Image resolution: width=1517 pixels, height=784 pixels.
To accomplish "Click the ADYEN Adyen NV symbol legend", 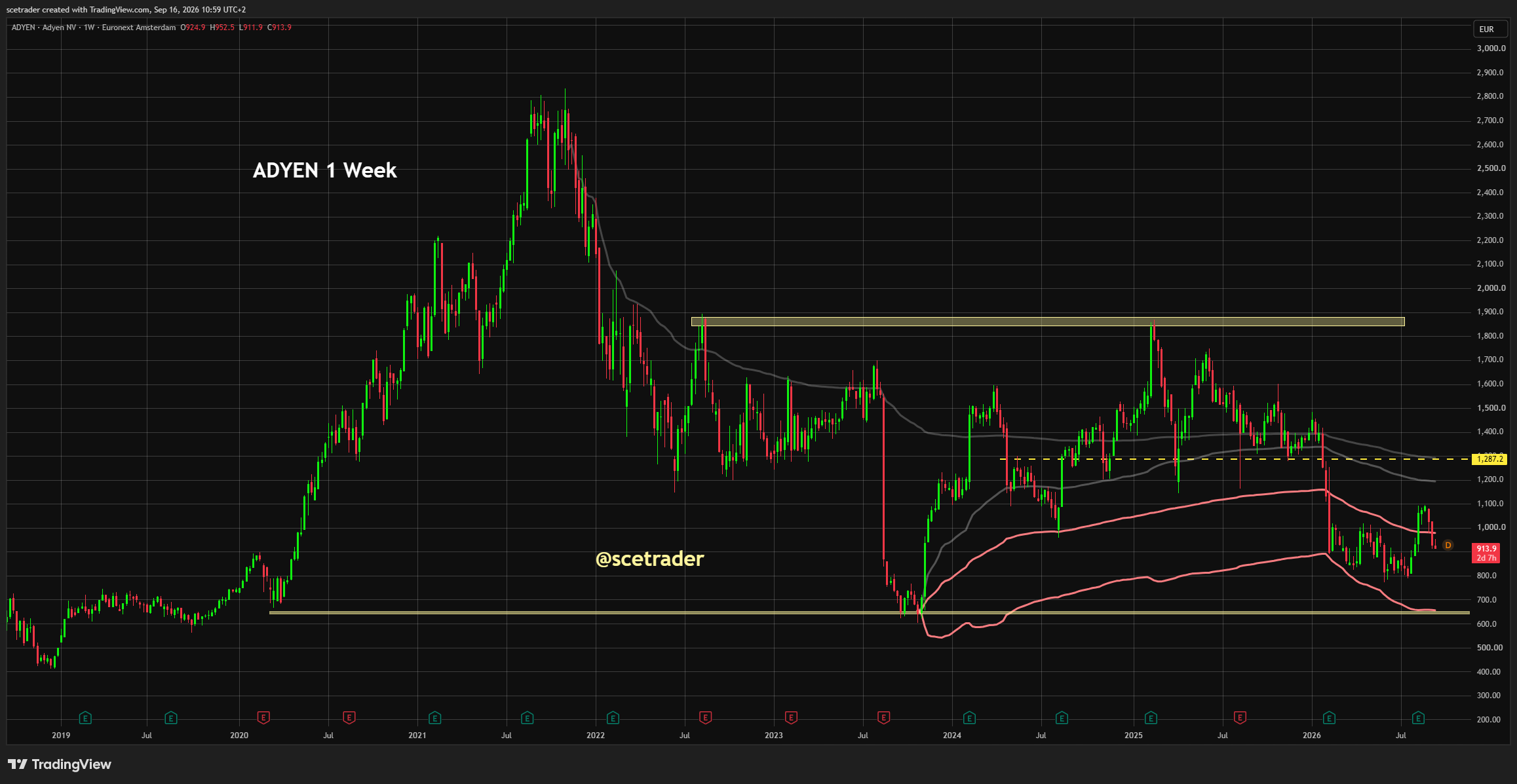I will tap(44, 28).
